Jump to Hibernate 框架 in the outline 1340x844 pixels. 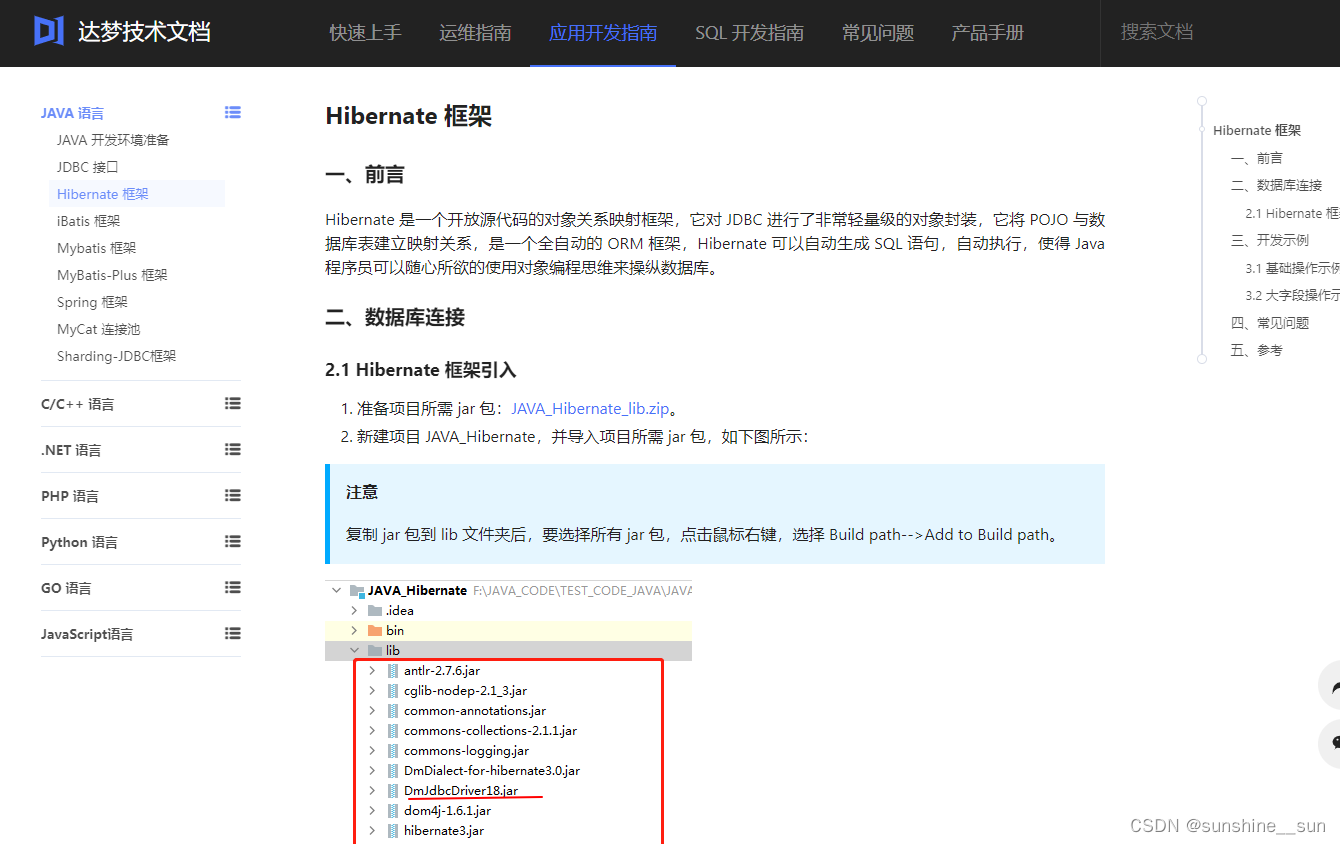(1257, 130)
